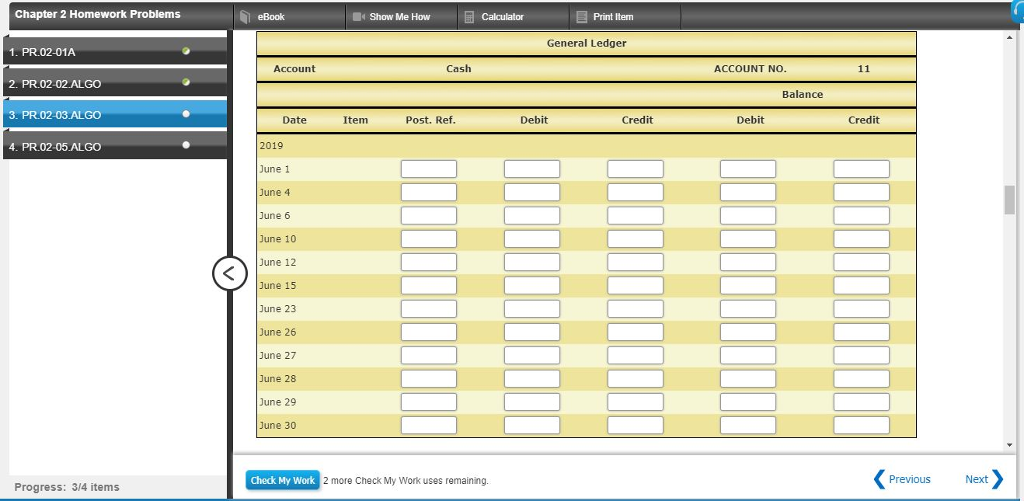Go to Next item link
This screenshot has height=501, width=1024.
point(984,479)
